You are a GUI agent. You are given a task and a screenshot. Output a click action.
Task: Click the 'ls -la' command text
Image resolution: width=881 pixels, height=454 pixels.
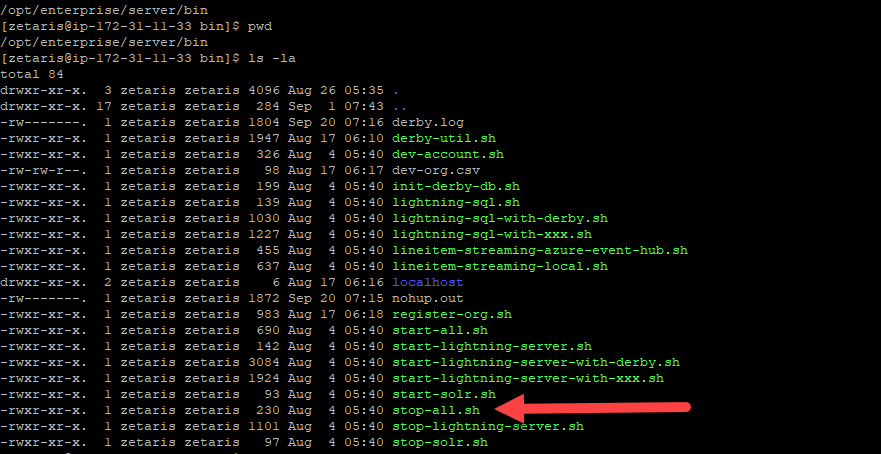click(271, 58)
